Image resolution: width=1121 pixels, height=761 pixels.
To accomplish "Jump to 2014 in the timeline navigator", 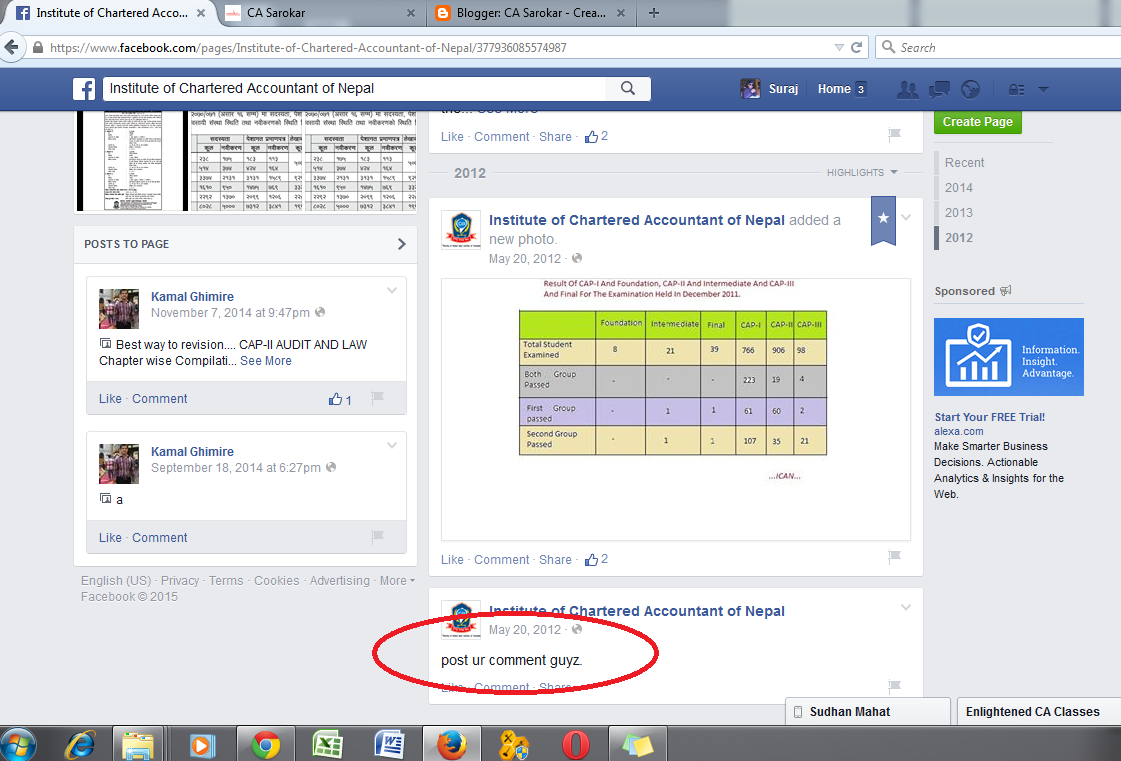I will (x=959, y=187).
